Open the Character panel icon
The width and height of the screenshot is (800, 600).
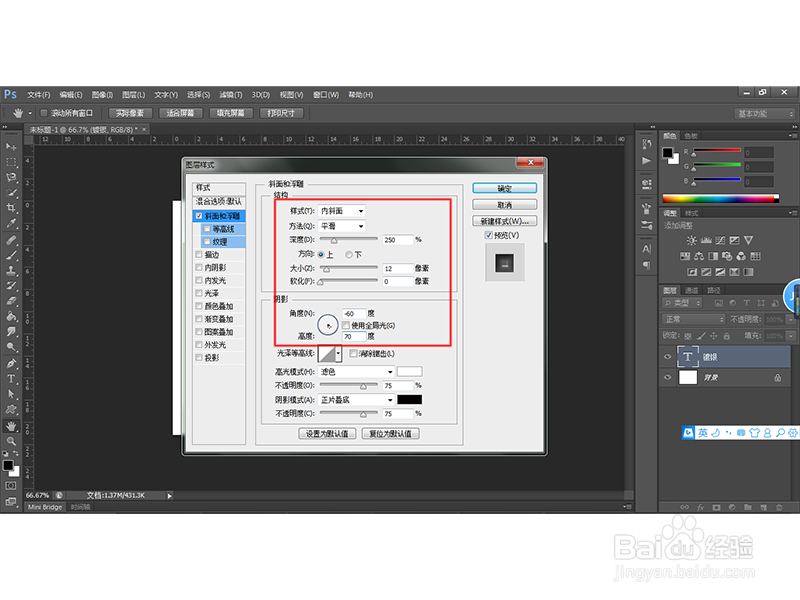(646, 249)
